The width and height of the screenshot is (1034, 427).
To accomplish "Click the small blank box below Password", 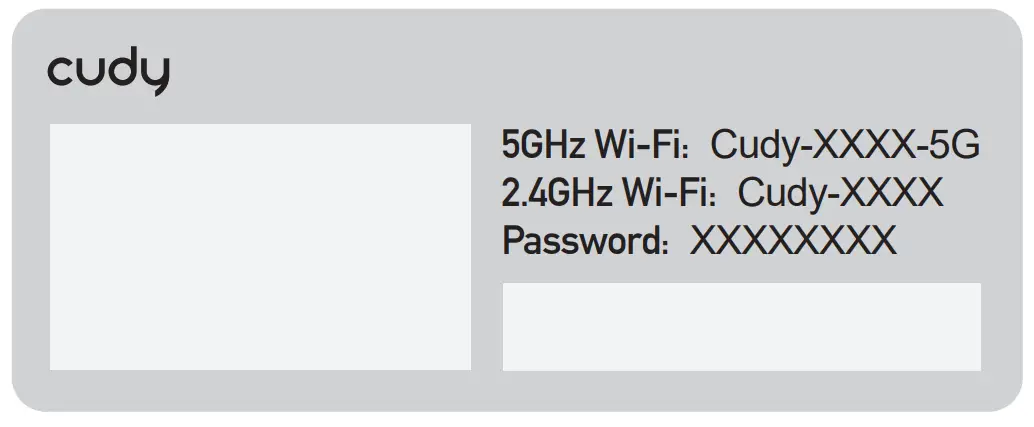I will tap(741, 326).
